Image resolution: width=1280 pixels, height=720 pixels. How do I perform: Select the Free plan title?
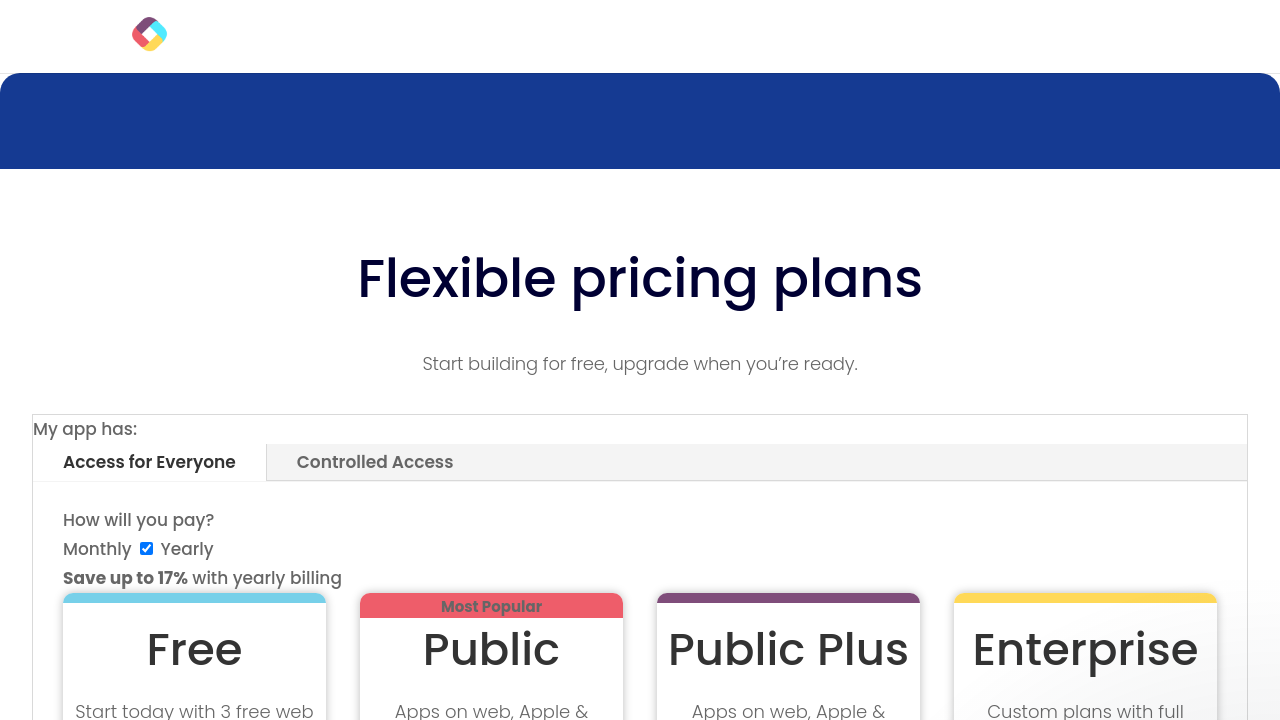pos(194,650)
